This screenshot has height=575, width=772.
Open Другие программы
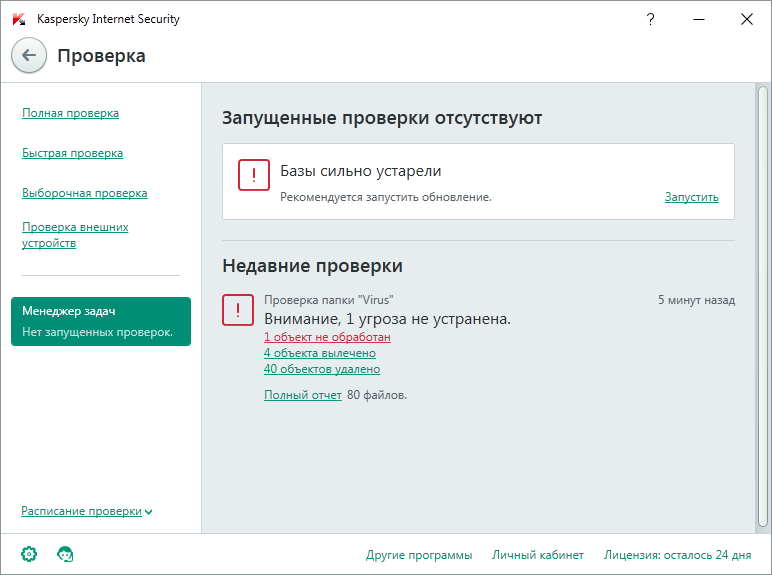[419, 555]
